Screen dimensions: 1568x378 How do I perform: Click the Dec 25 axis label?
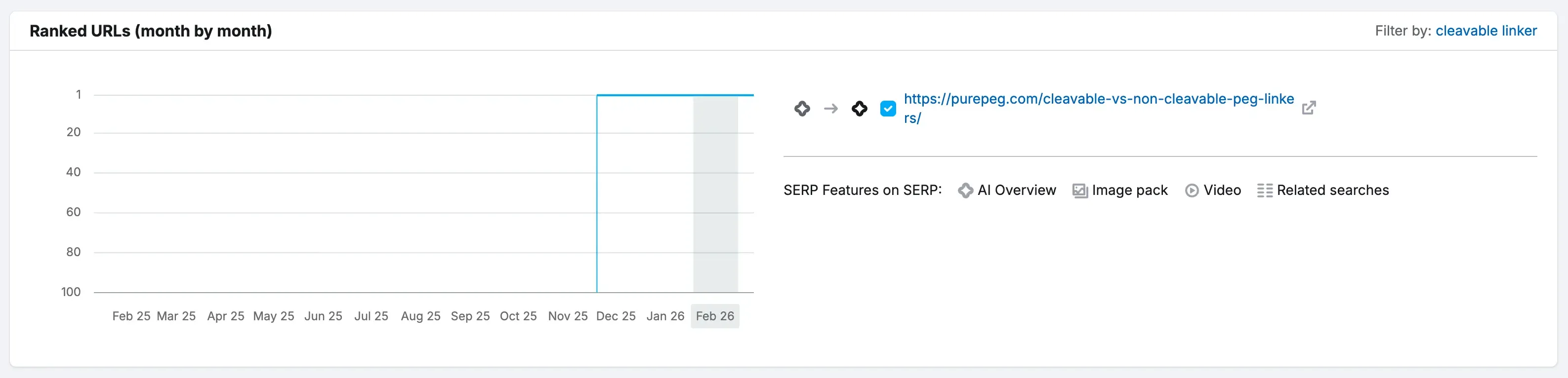click(x=616, y=316)
